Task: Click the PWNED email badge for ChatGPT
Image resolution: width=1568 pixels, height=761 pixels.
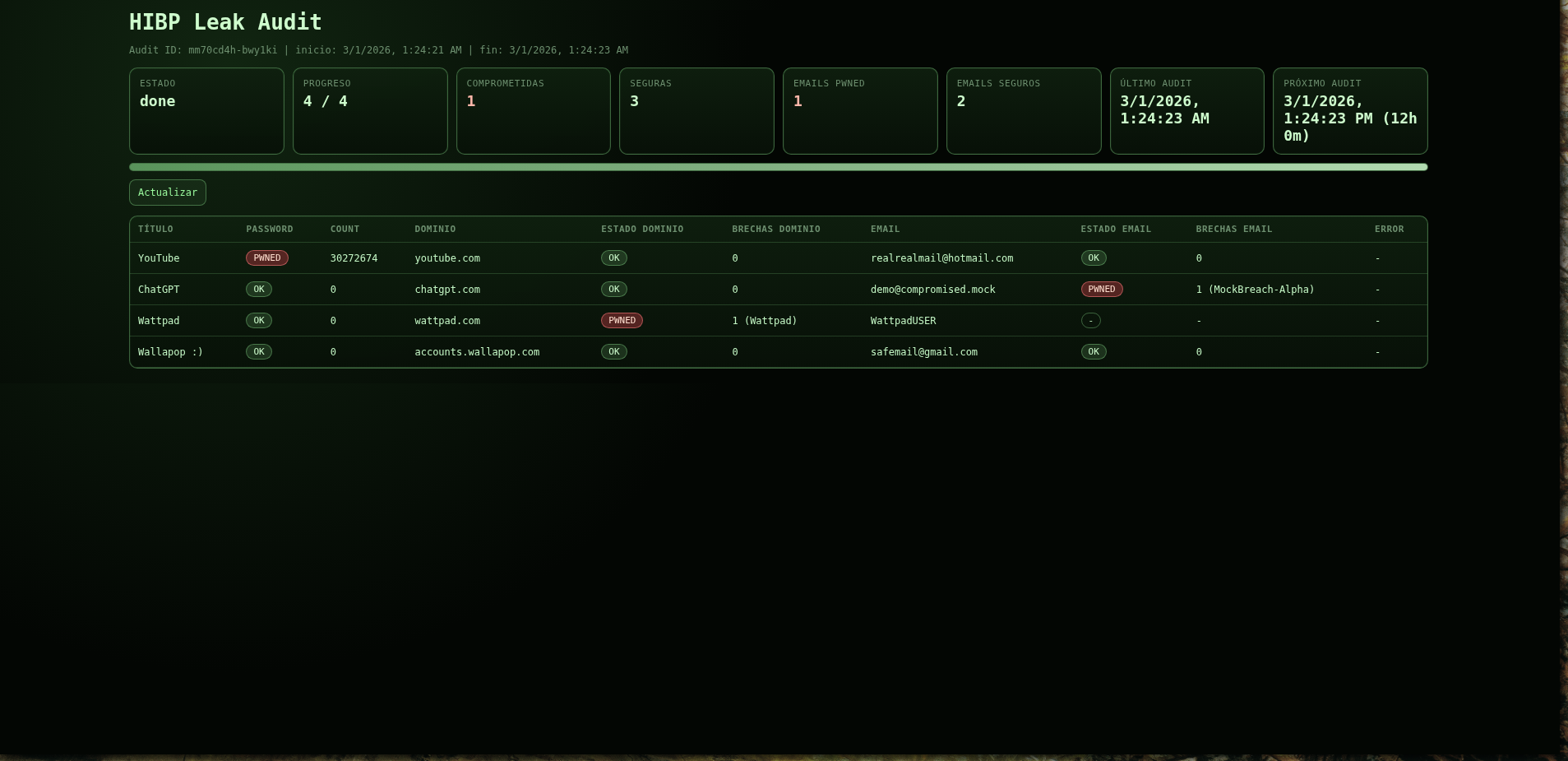Action: click(x=1102, y=290)
